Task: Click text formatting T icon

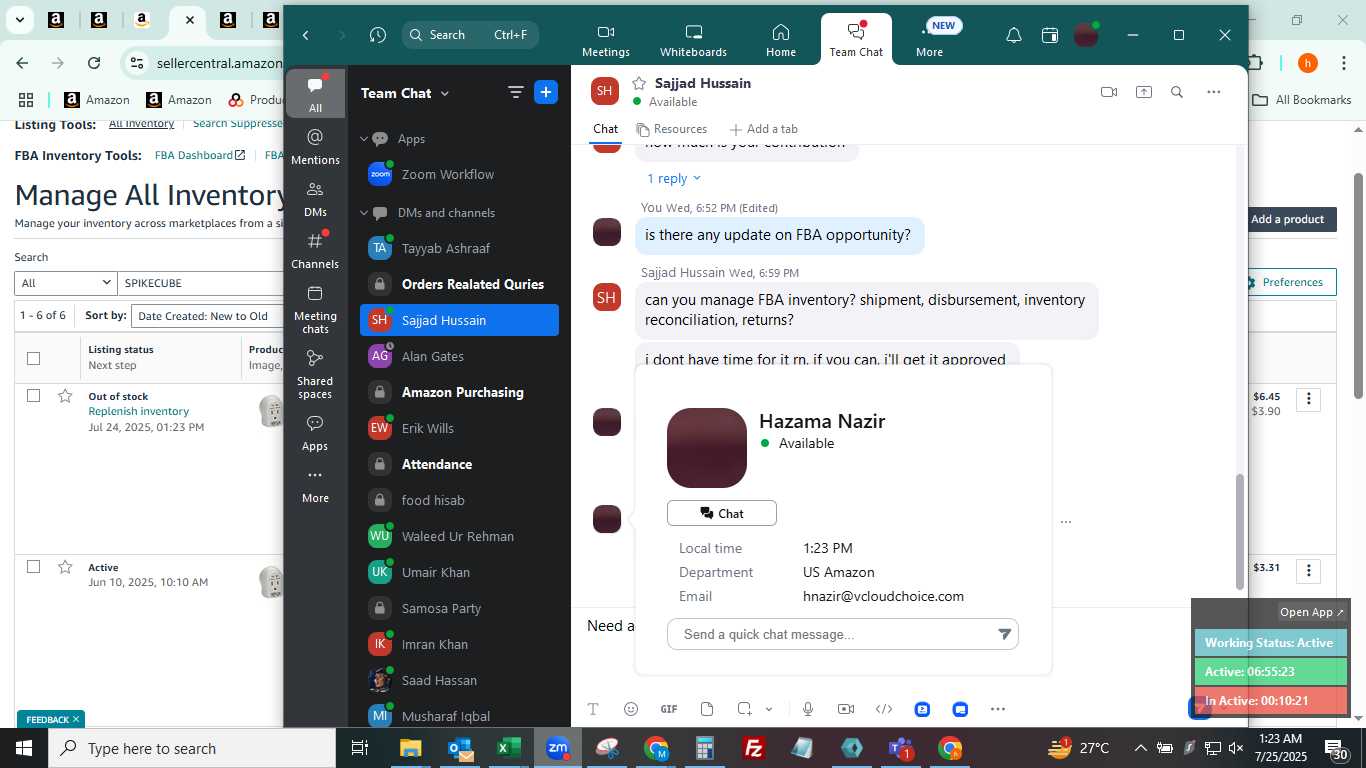Action: [x=593, y=709]
